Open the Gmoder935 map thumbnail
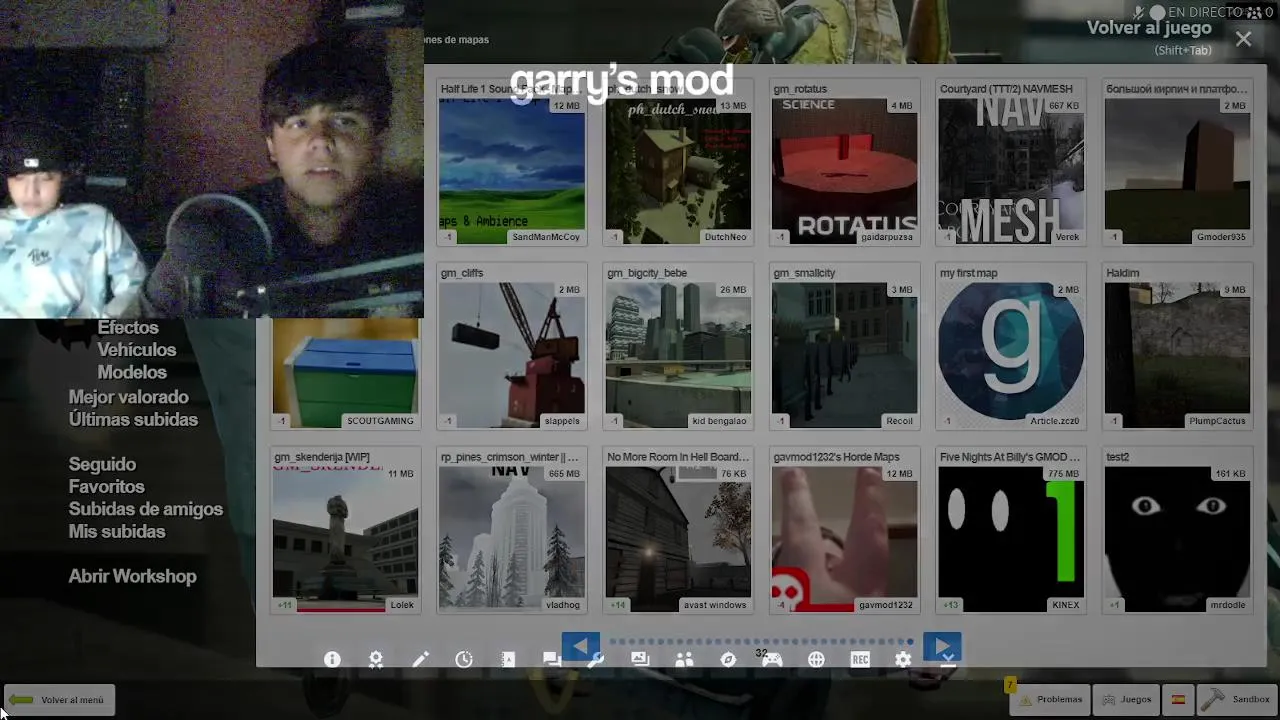Image resolution: width=1280 pixels, height=720 pixels. [1178, 171]
